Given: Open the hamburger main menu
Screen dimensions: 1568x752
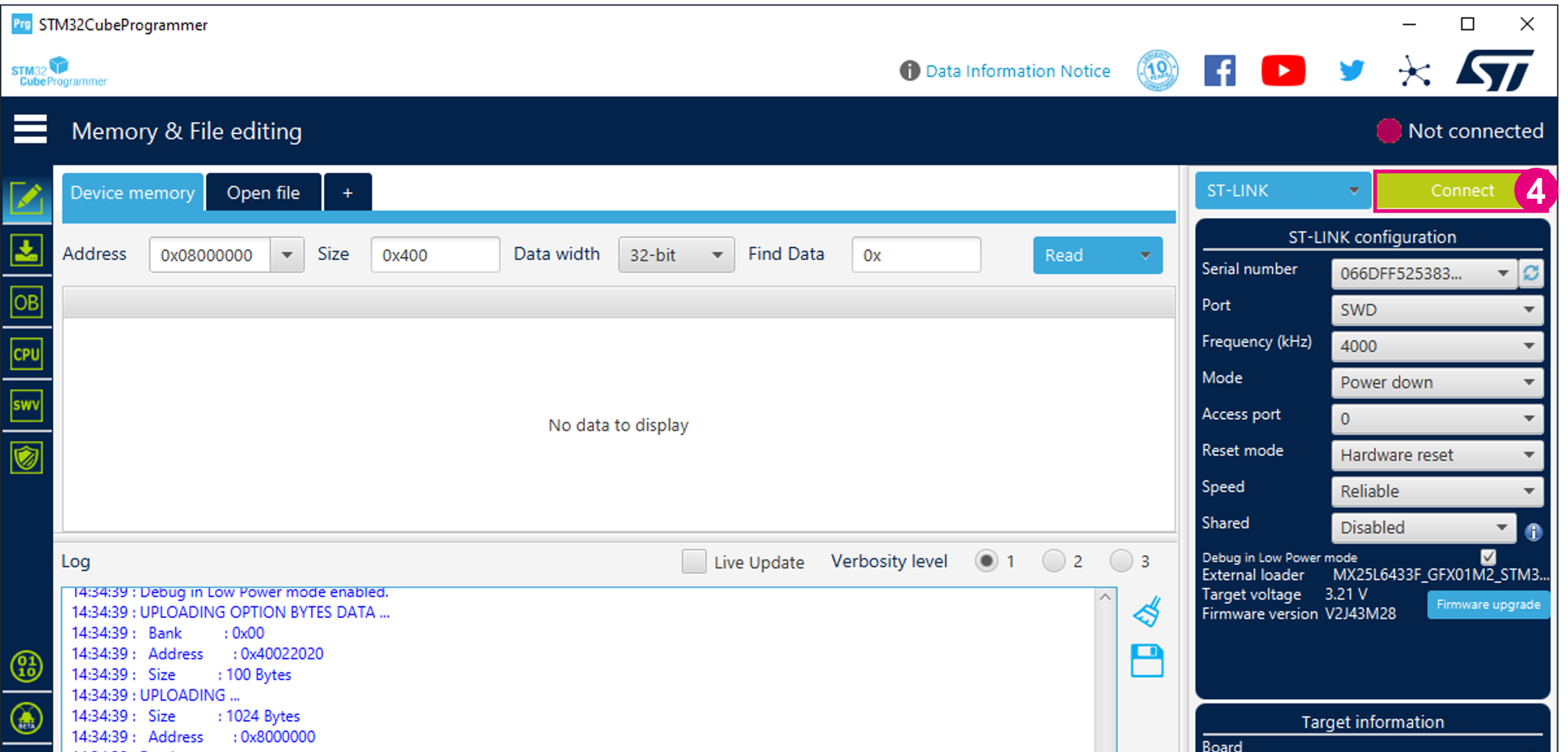Looking at the screenshot, I should (30, 130).
